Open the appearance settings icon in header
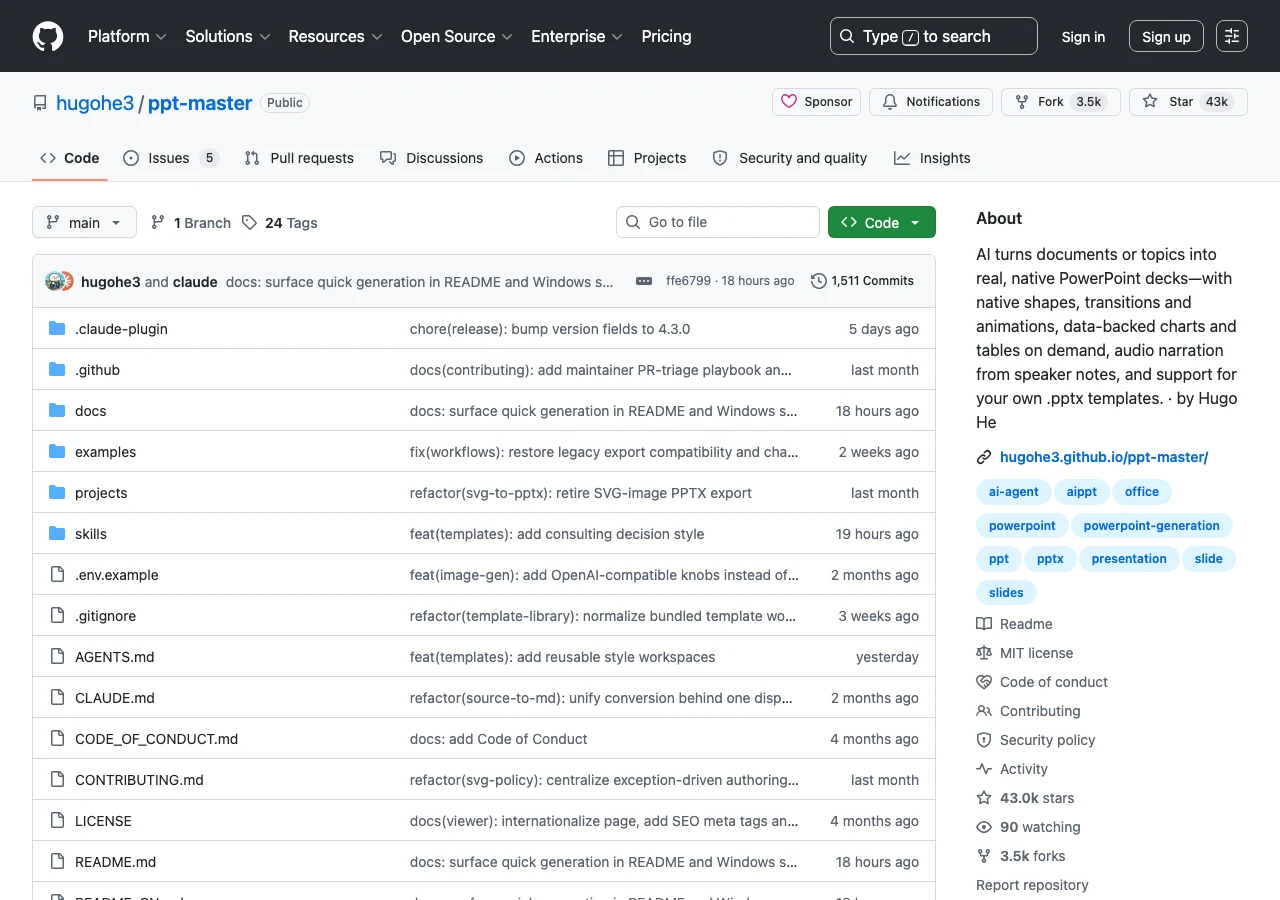This screenshot has width=1280, height=900. click(1232, 36)
